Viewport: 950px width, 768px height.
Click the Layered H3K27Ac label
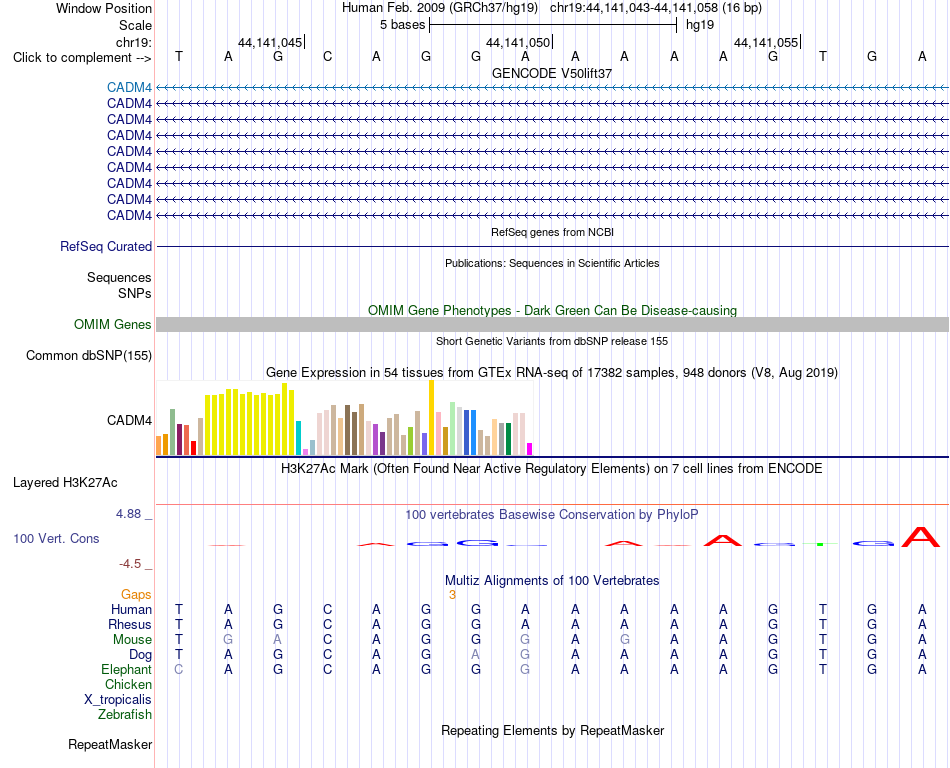point(65,483)
